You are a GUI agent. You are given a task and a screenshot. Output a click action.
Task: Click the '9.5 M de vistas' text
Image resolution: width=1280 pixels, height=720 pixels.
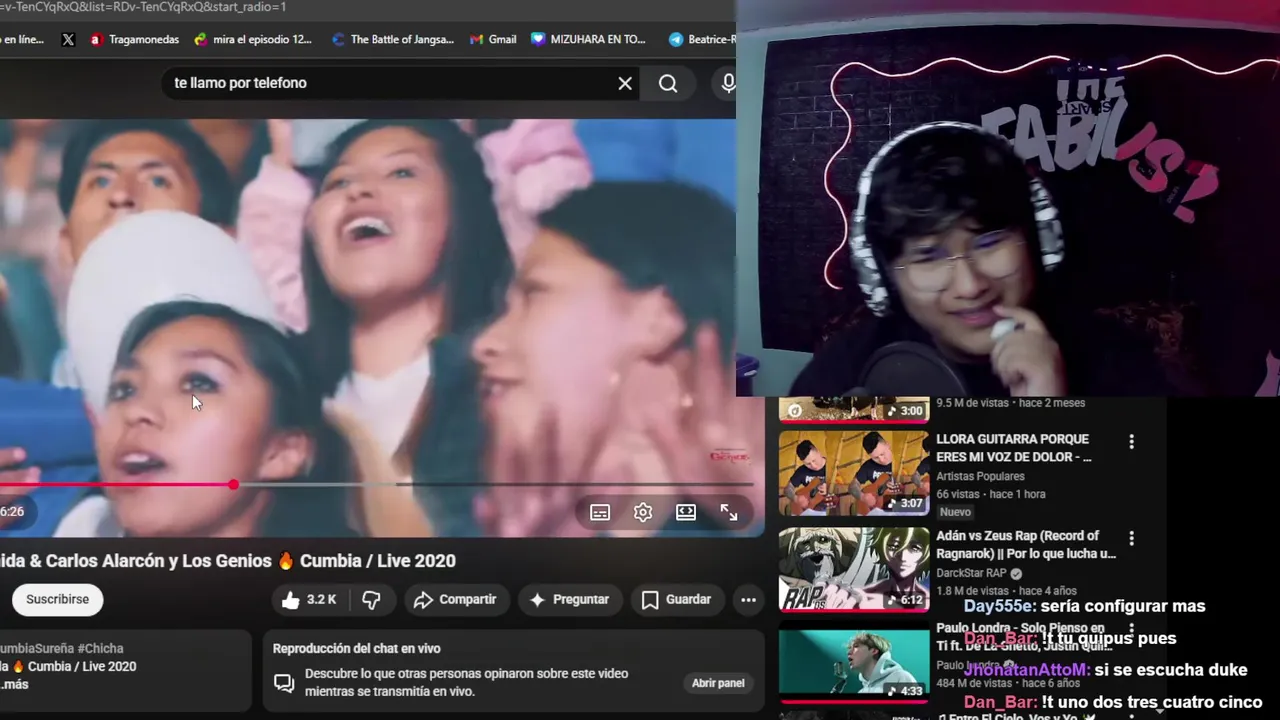point(973,403)
